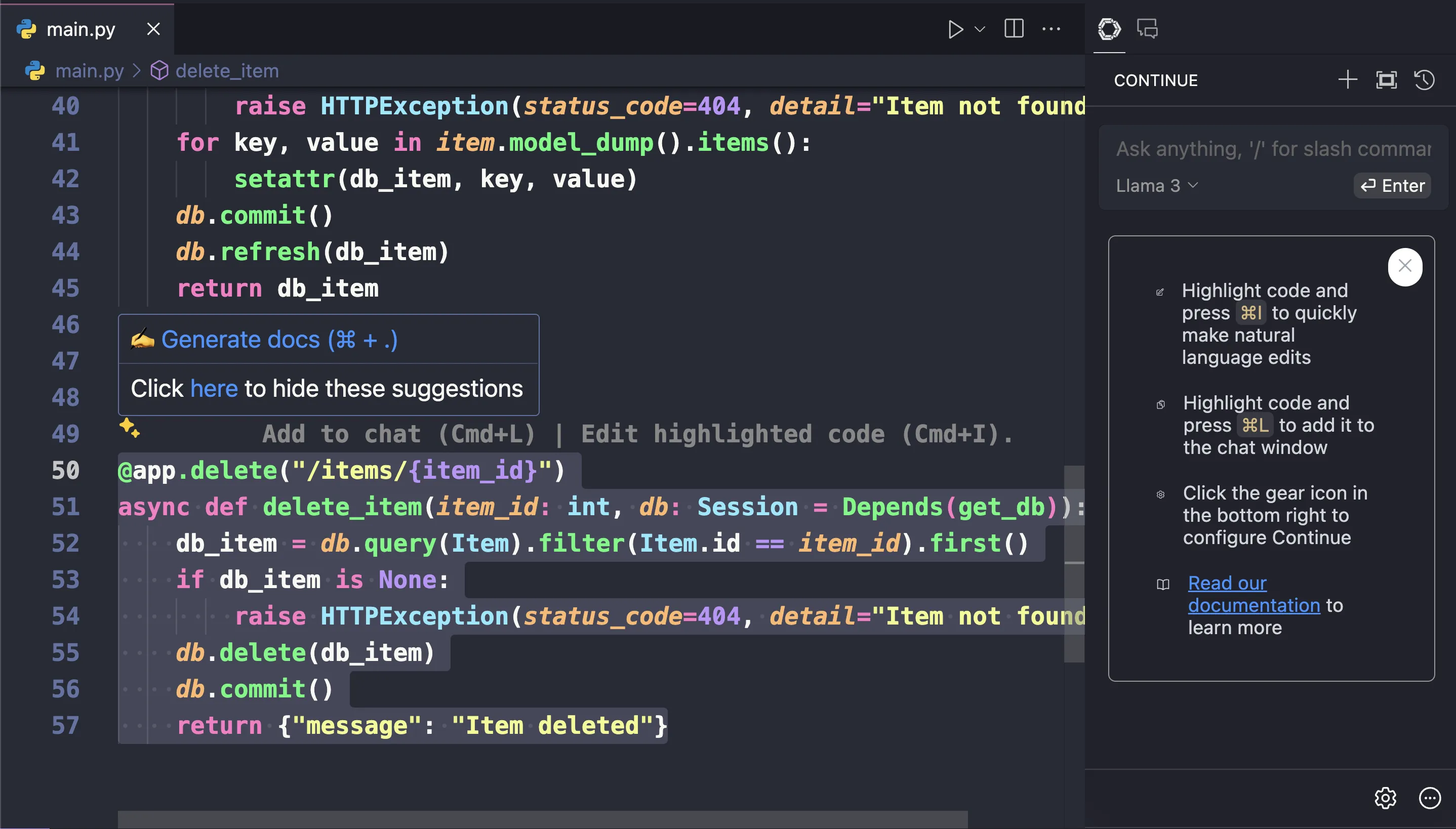
Task: Click the book icon beside documentation link
Action: click(1163, 584)
